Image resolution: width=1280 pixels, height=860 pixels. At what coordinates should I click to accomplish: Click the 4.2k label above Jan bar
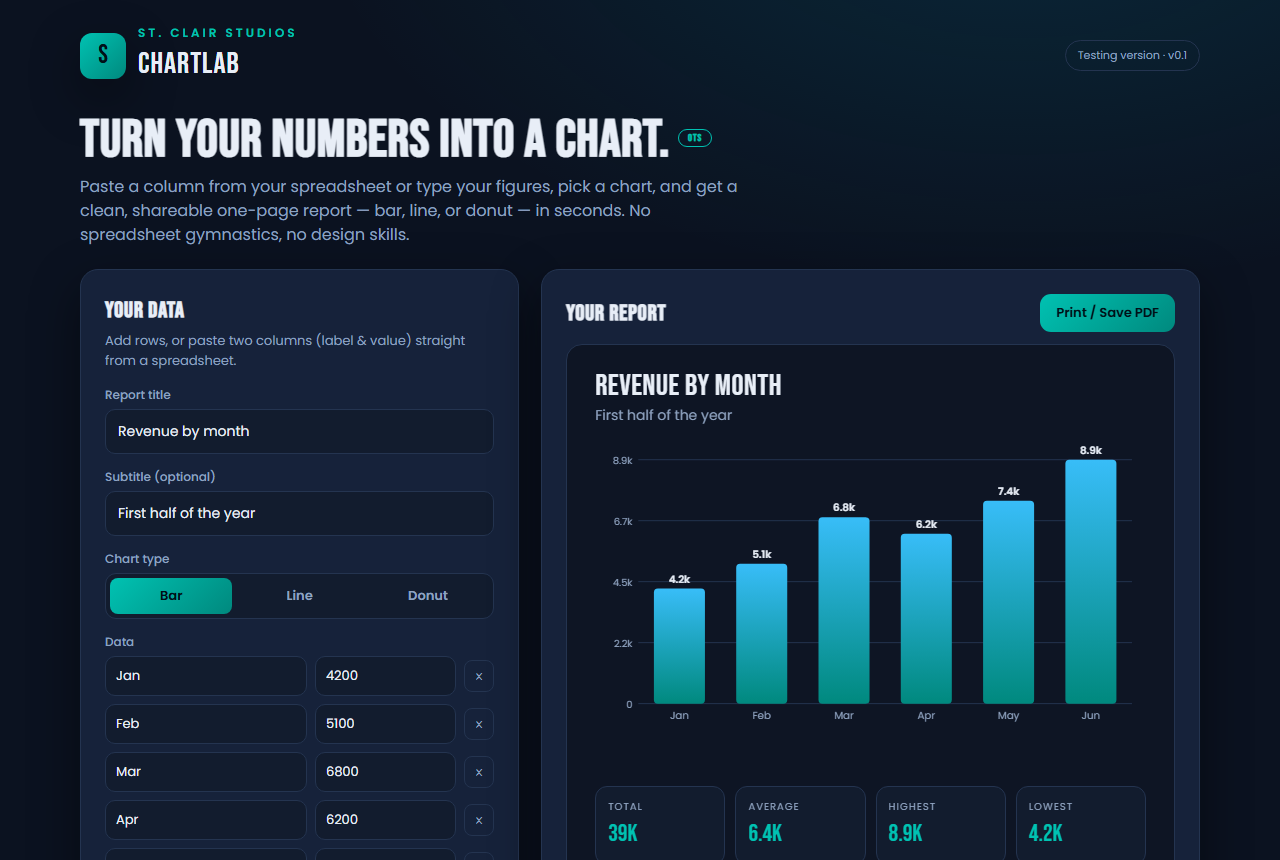click(679, 578)
